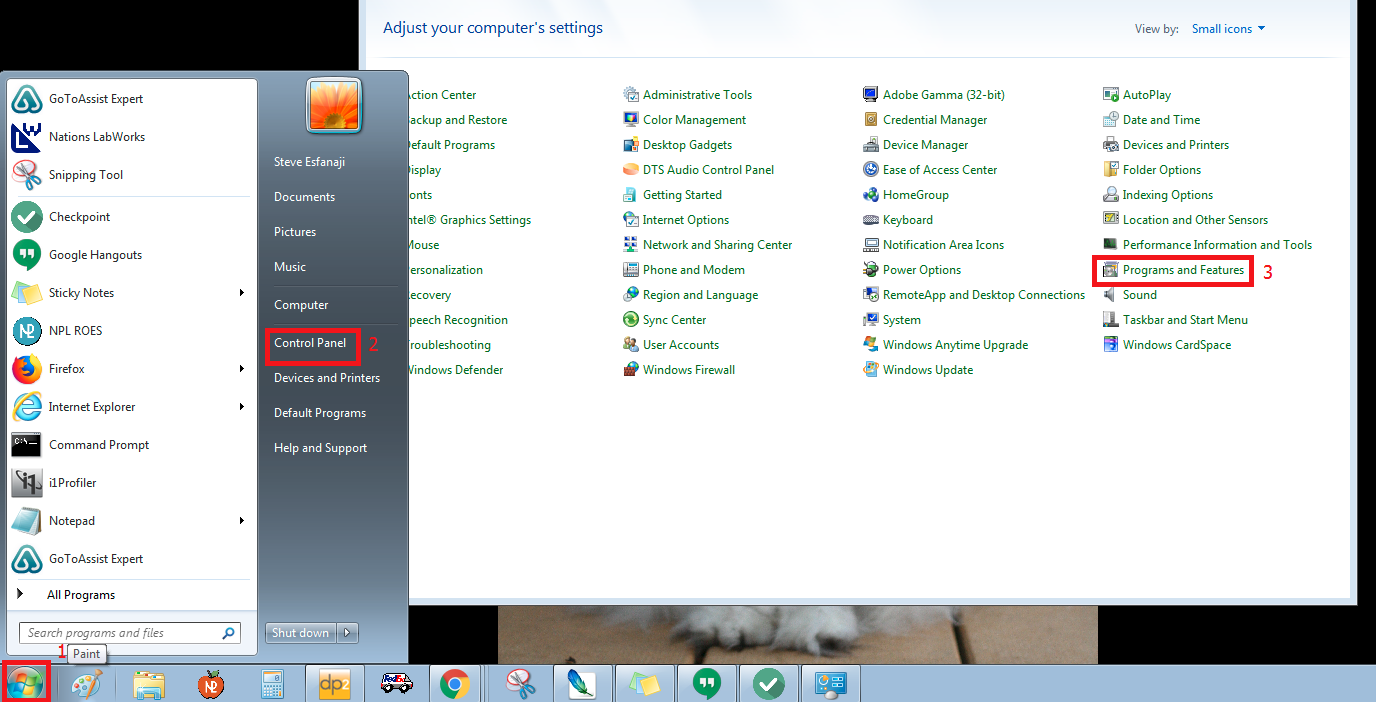Open Programs and Features link
Screen dimensions: 1376x702
pyautogui.click(x=1183, y=270)
